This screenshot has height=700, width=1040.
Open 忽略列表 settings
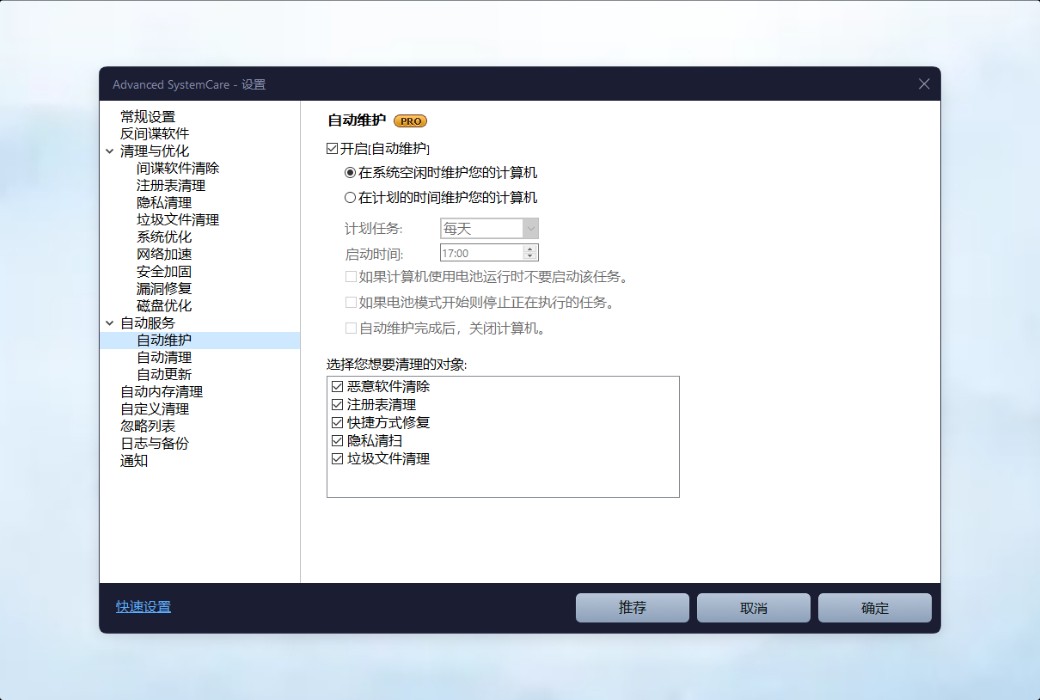click(x=148, y=427)
